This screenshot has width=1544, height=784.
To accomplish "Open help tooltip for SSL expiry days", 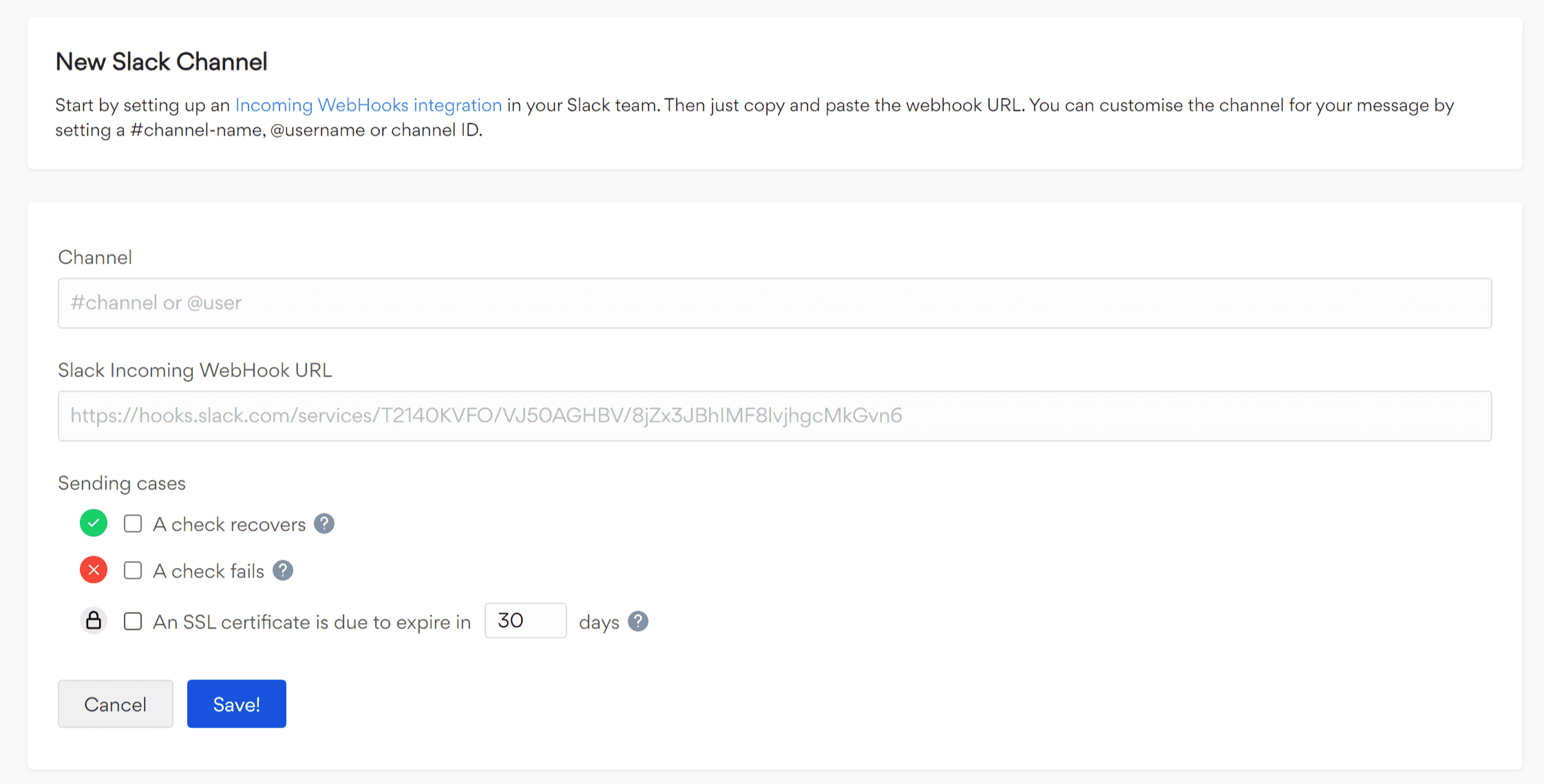I will coord(638,622).
